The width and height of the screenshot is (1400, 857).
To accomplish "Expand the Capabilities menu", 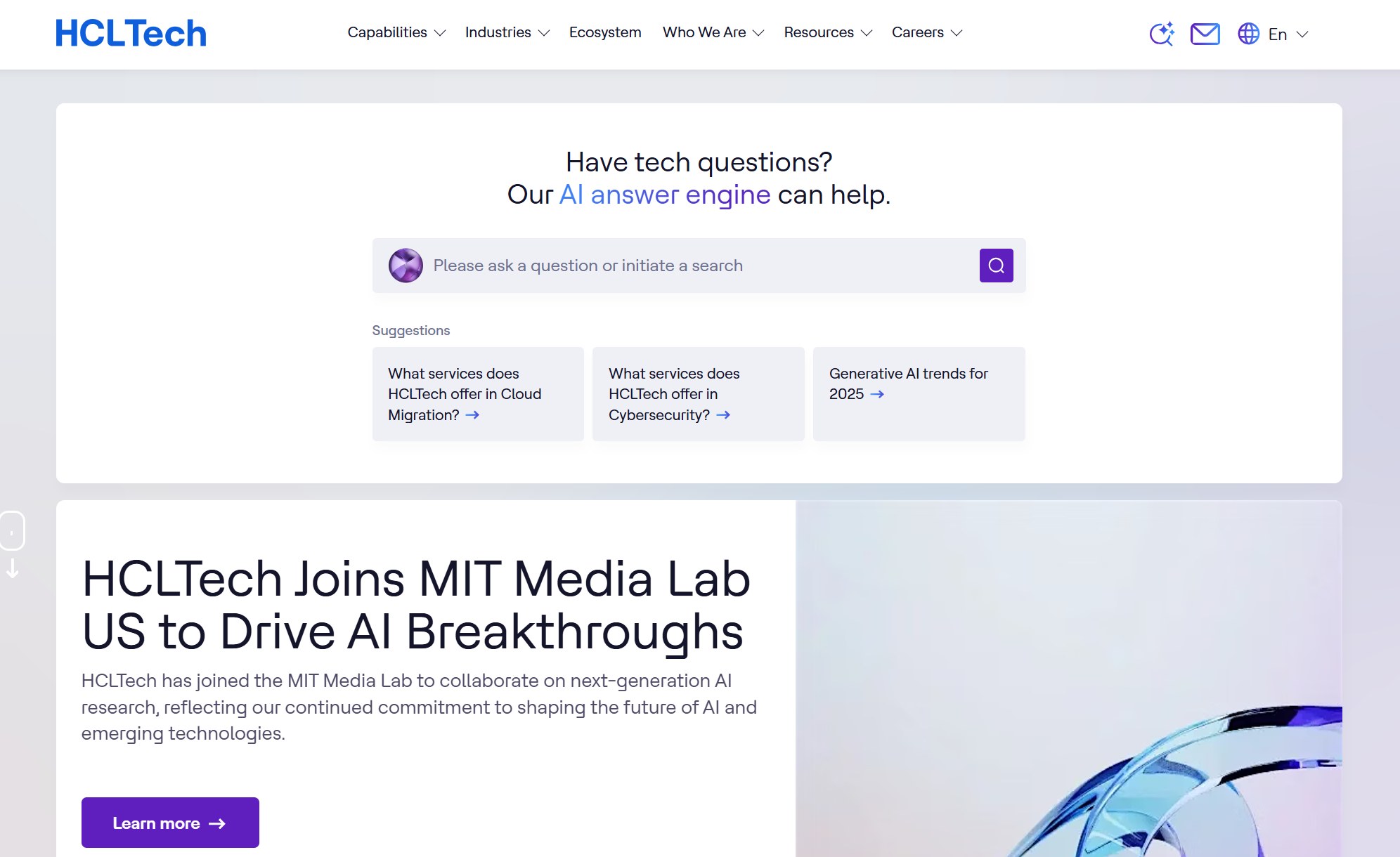I will click(396, 32).
